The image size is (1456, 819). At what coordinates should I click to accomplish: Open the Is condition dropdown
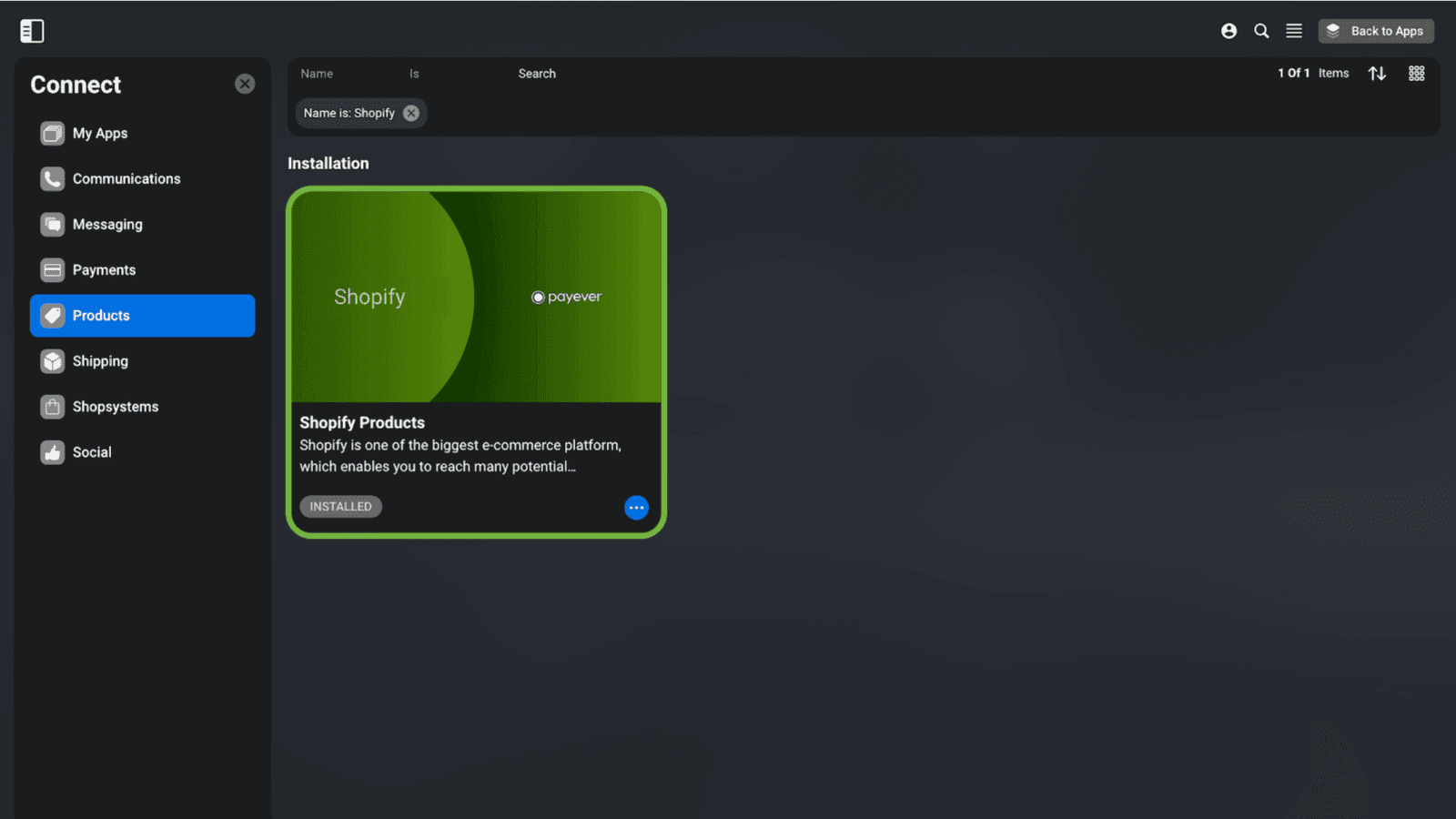coord(414,73)
